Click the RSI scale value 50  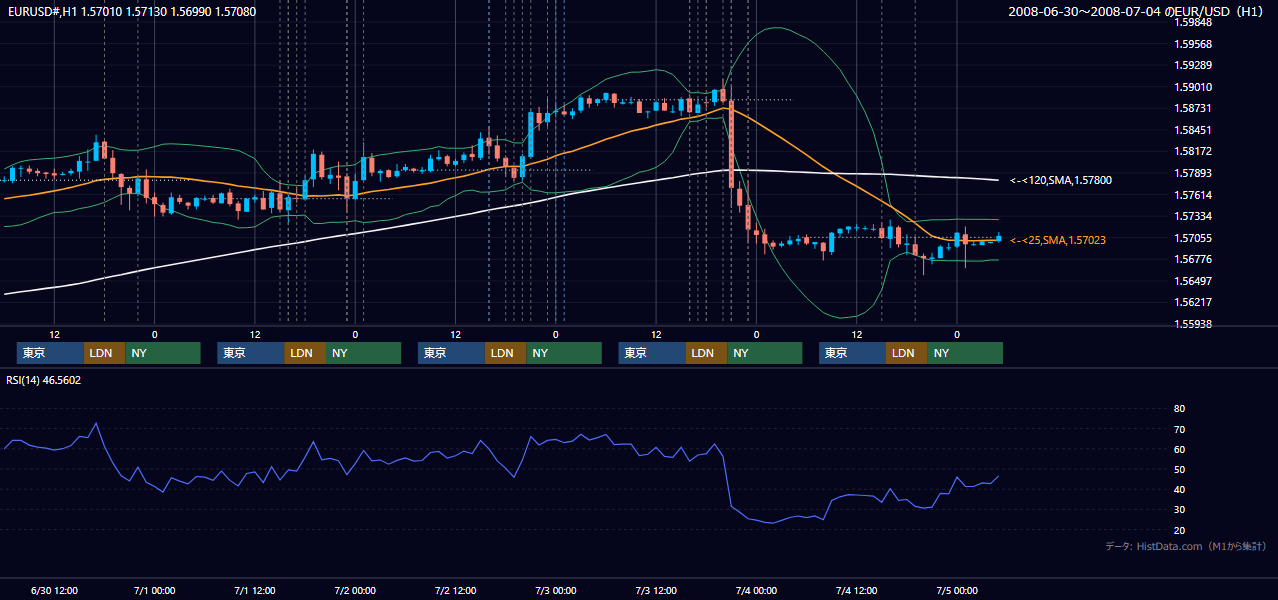tap(1179, 469)
